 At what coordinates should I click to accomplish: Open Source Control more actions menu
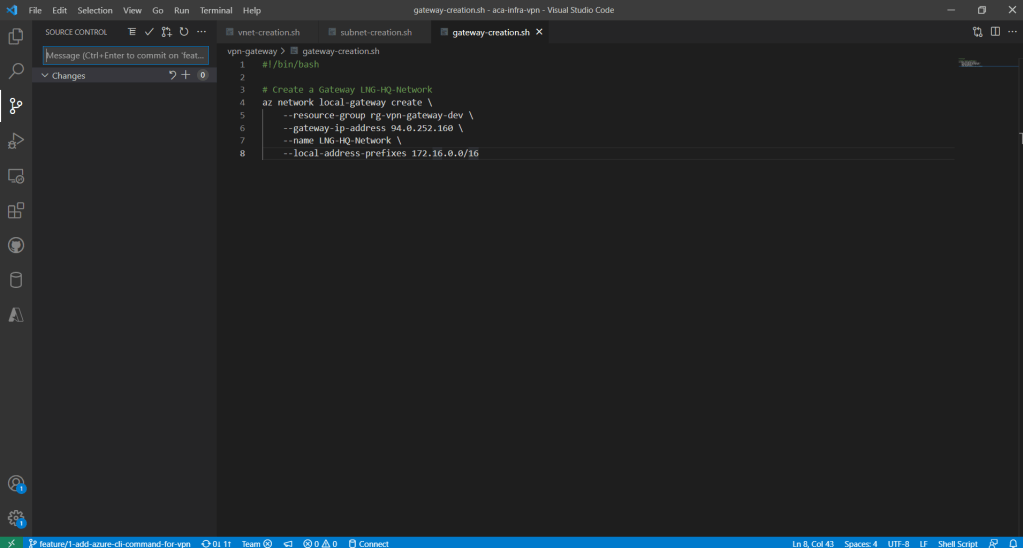pos(201,32)
